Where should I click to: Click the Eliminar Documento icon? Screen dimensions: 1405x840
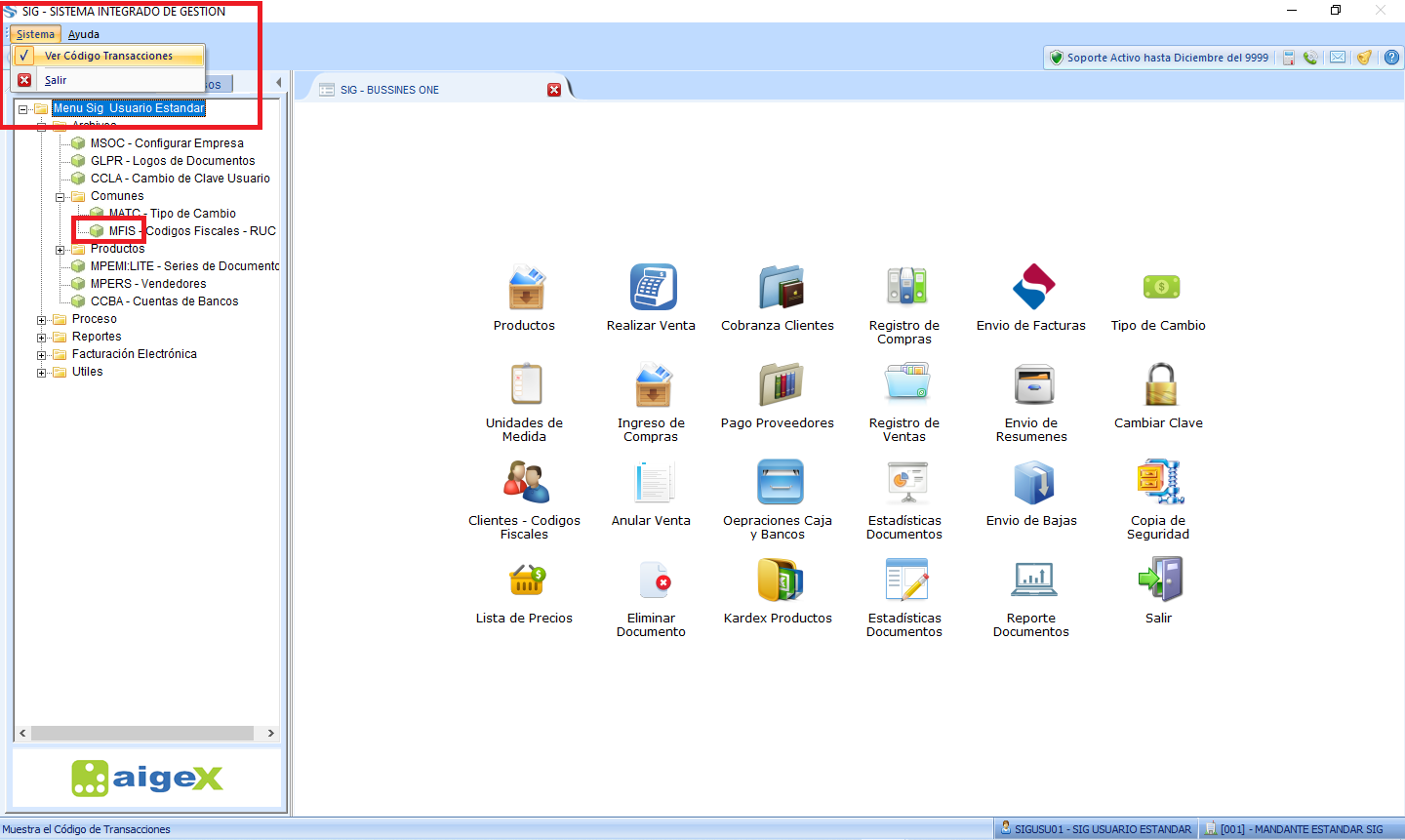pos(652,580)
